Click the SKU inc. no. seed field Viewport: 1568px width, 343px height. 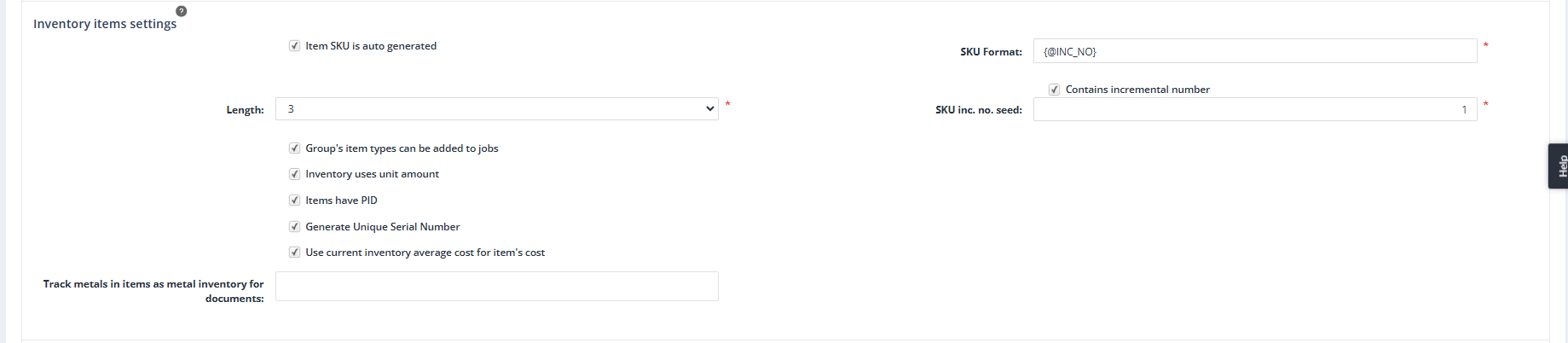point(1254,109)
